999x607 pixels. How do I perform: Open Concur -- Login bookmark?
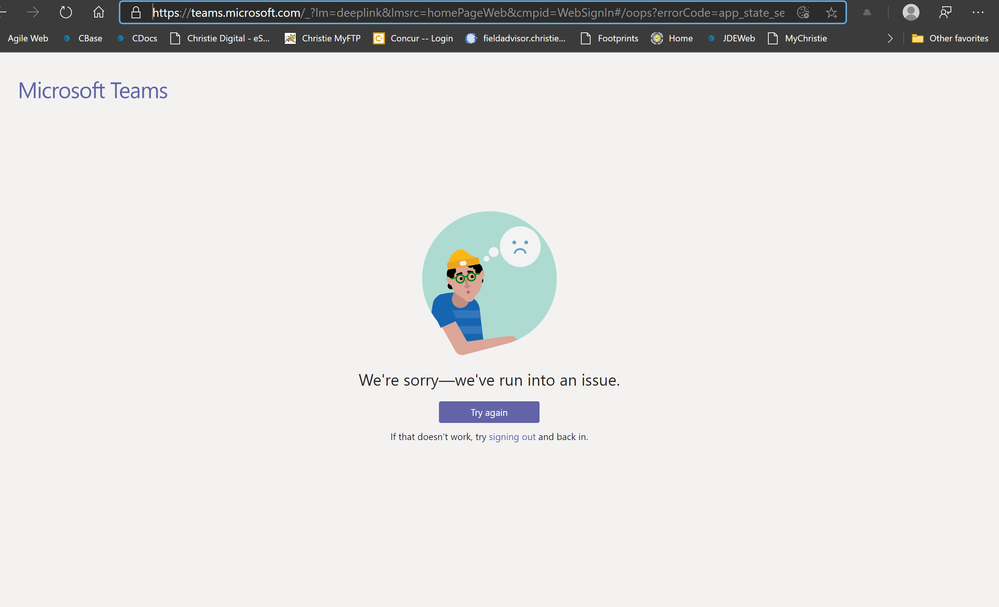[413, 38]
